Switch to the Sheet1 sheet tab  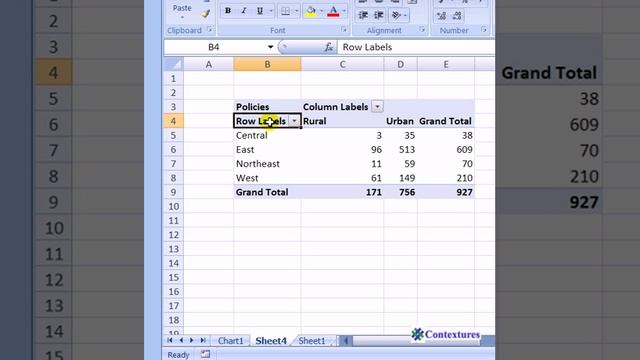tap(312, 341)
